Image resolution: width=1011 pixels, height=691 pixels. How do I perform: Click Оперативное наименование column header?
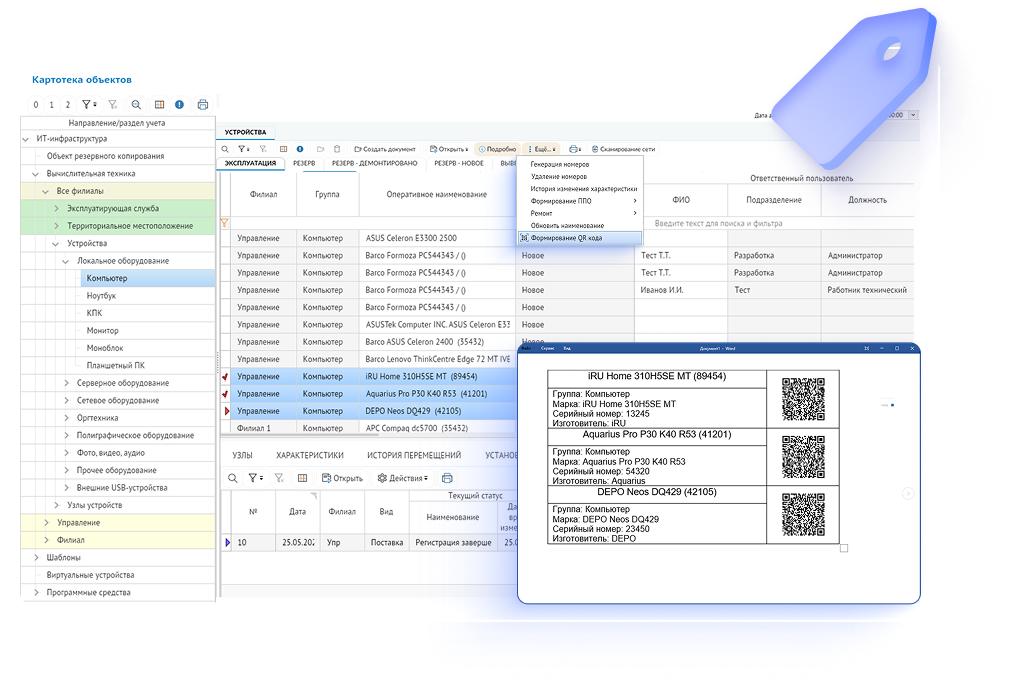click(437, 195)
